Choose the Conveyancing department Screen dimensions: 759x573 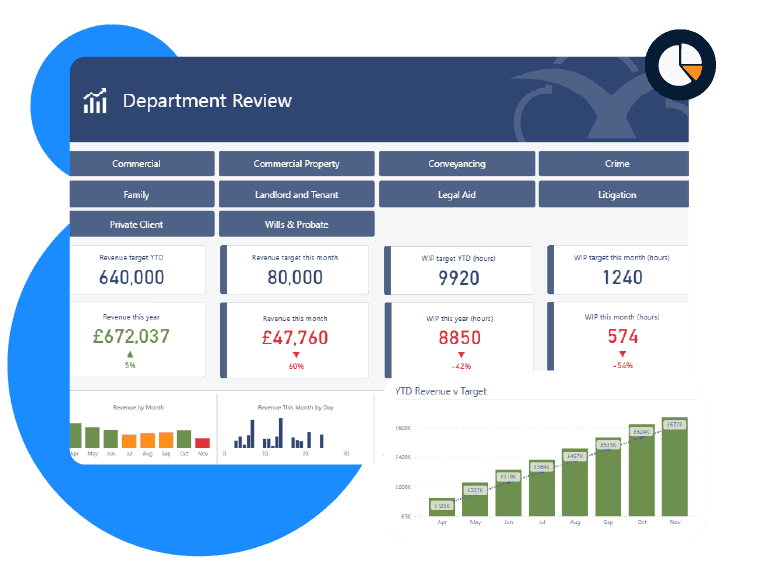point(456,164)
